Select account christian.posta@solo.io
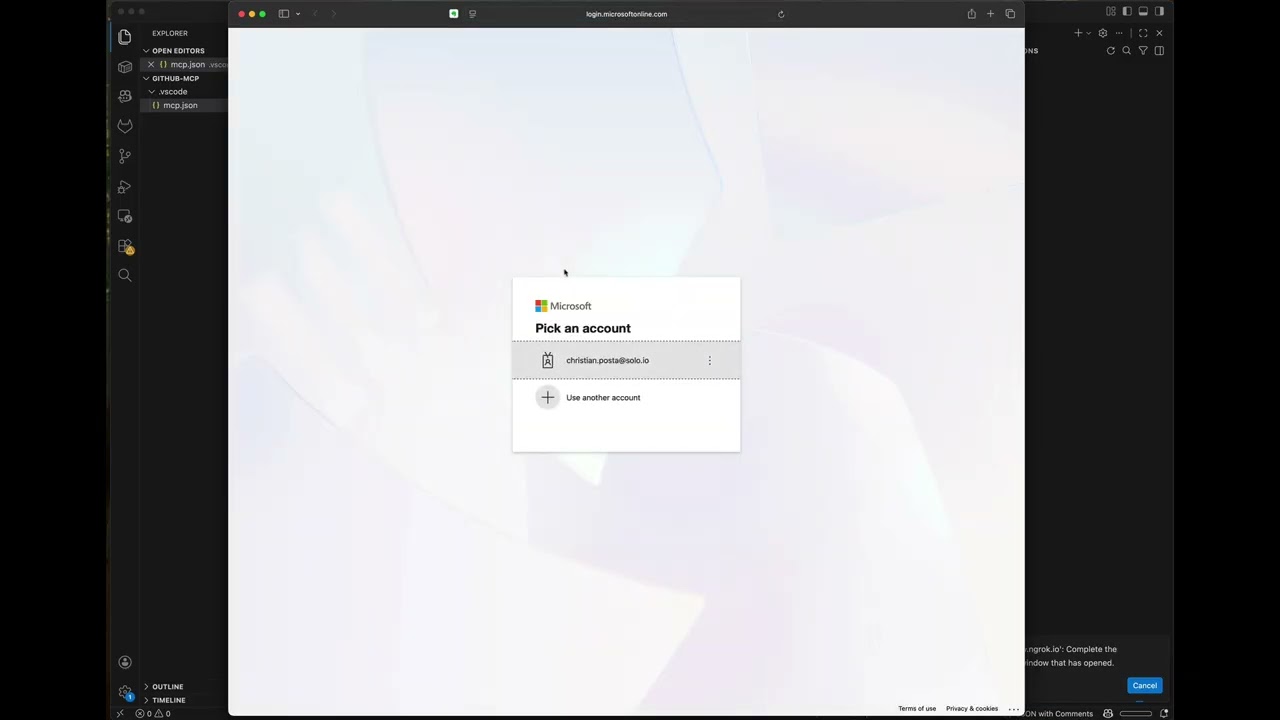1280x720 pixels. [x=626, y=360]
